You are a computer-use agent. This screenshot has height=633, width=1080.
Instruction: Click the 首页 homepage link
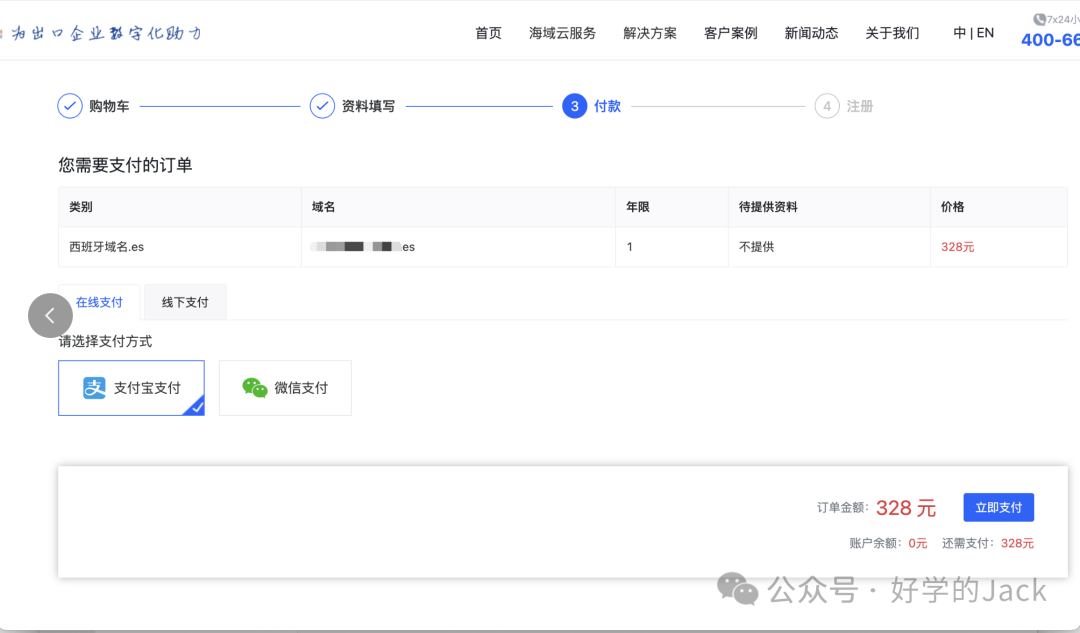click(x=488, y=32)
